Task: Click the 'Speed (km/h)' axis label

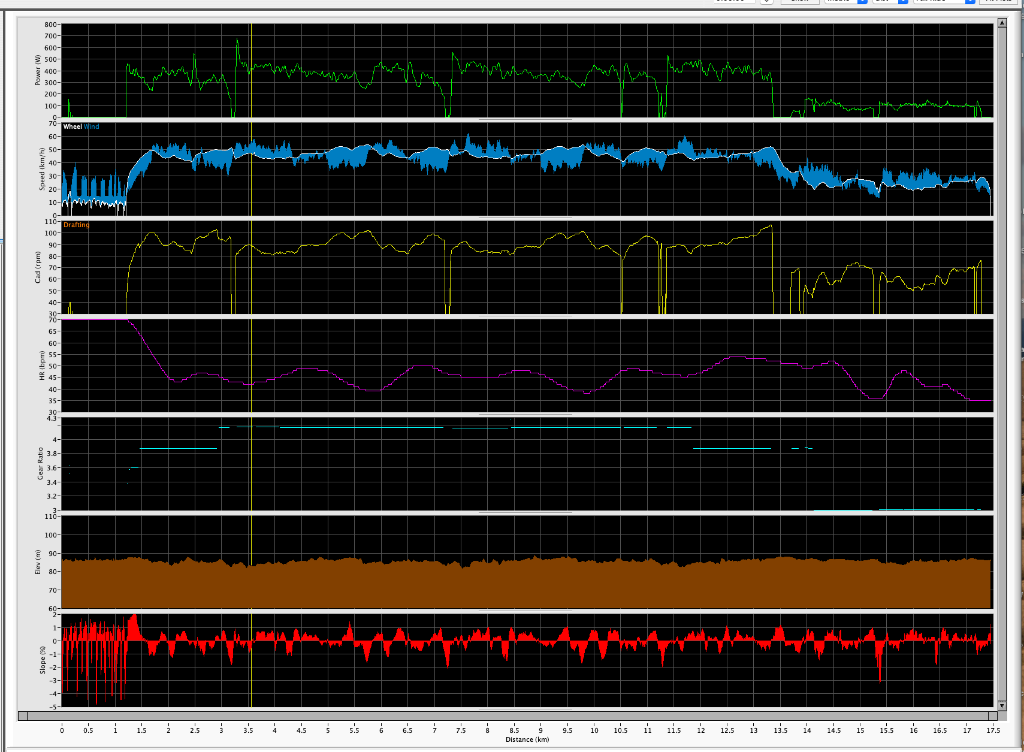Action: [x=42, y=169]
